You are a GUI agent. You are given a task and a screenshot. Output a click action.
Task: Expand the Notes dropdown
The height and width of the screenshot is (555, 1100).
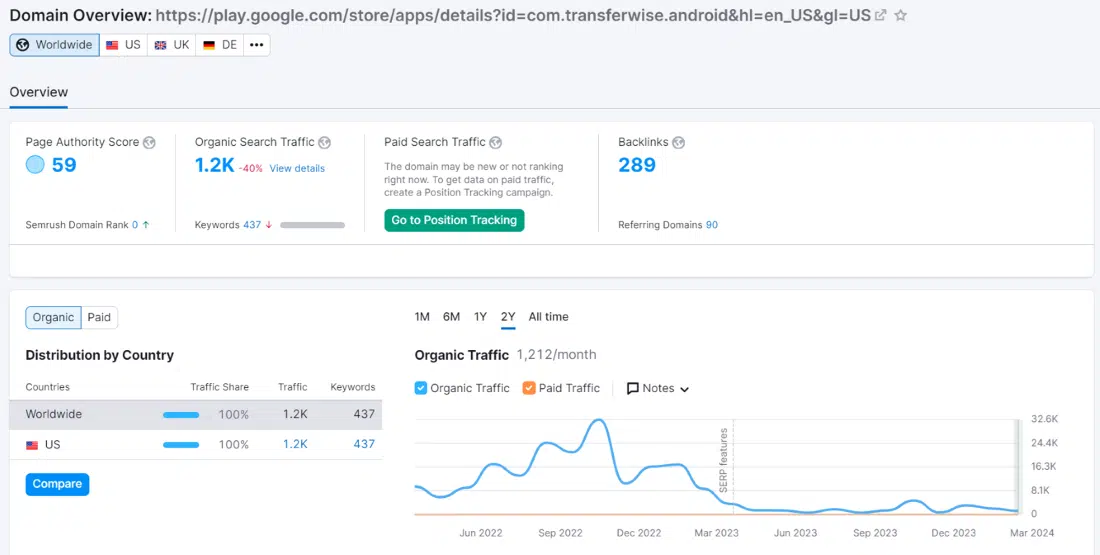point(658,389)
